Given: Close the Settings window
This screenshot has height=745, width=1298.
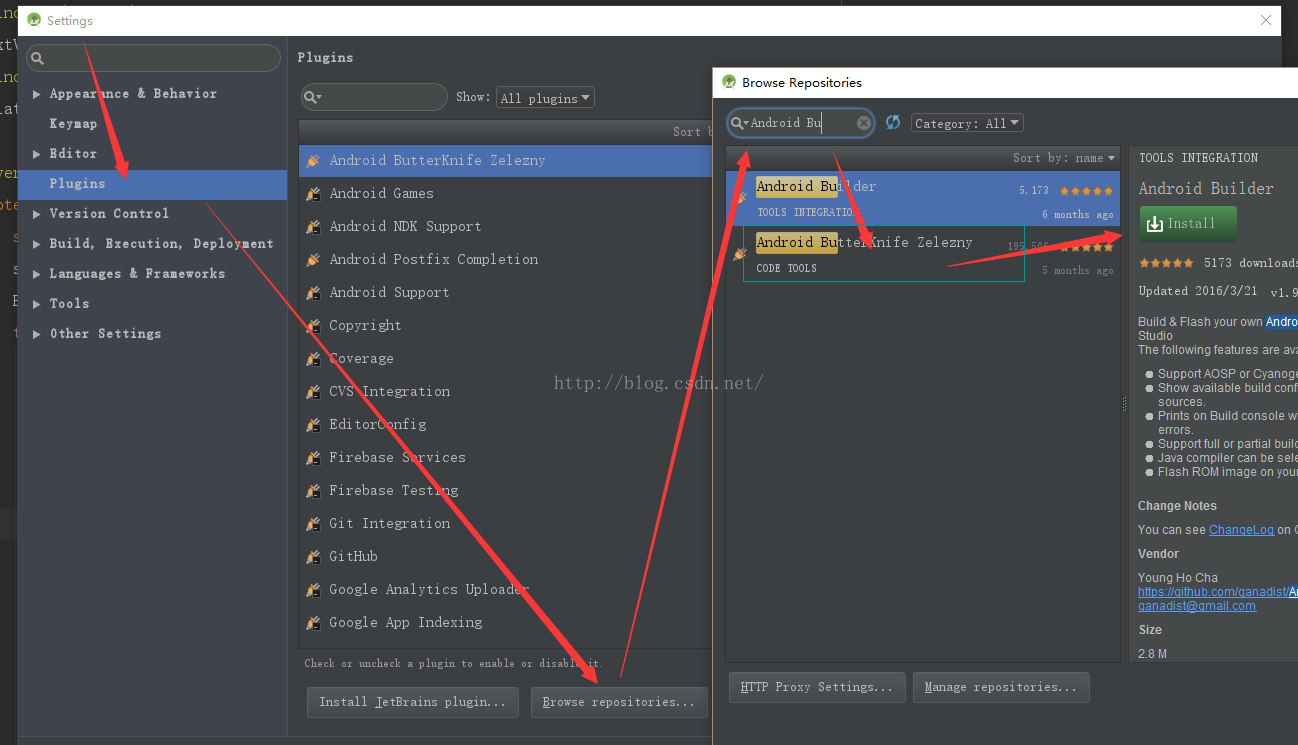Looking at the screenshot, I should (x=1267, y=20).
